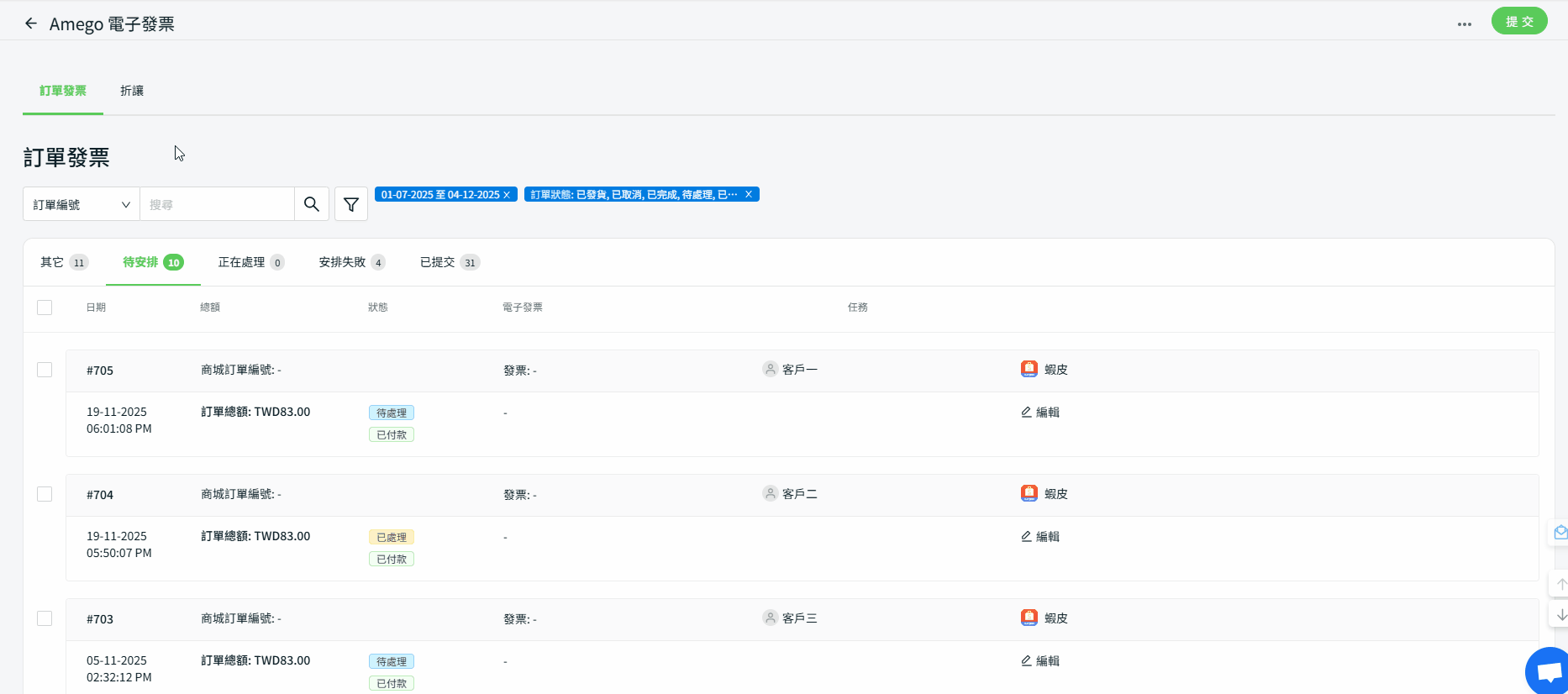Click the scroll-down arrow icon
This screenshot has width=1568, height=694.
tap(1560, 615)
